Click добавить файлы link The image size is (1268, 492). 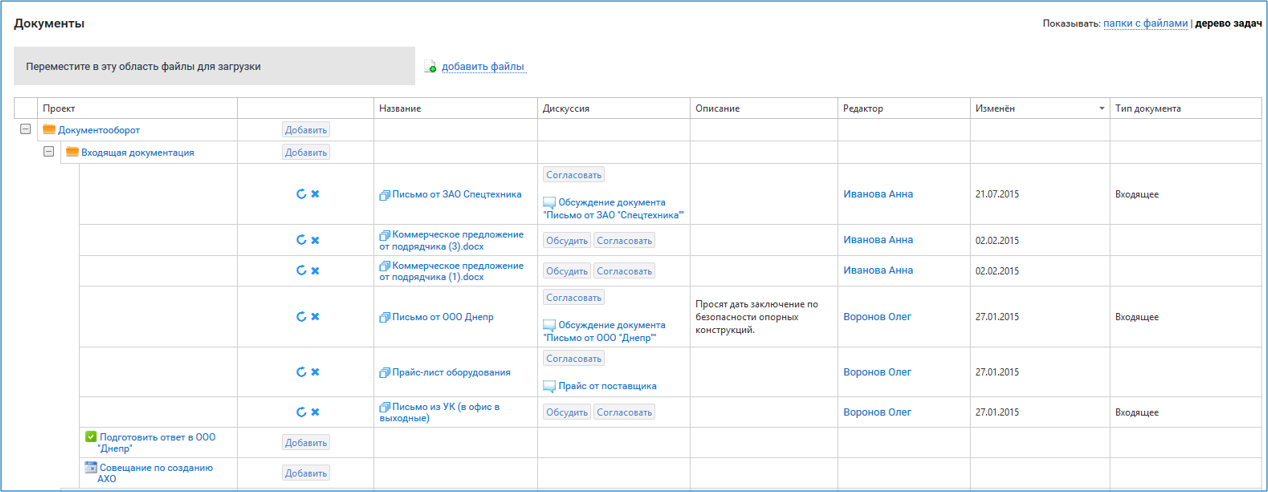coord(483,67)
